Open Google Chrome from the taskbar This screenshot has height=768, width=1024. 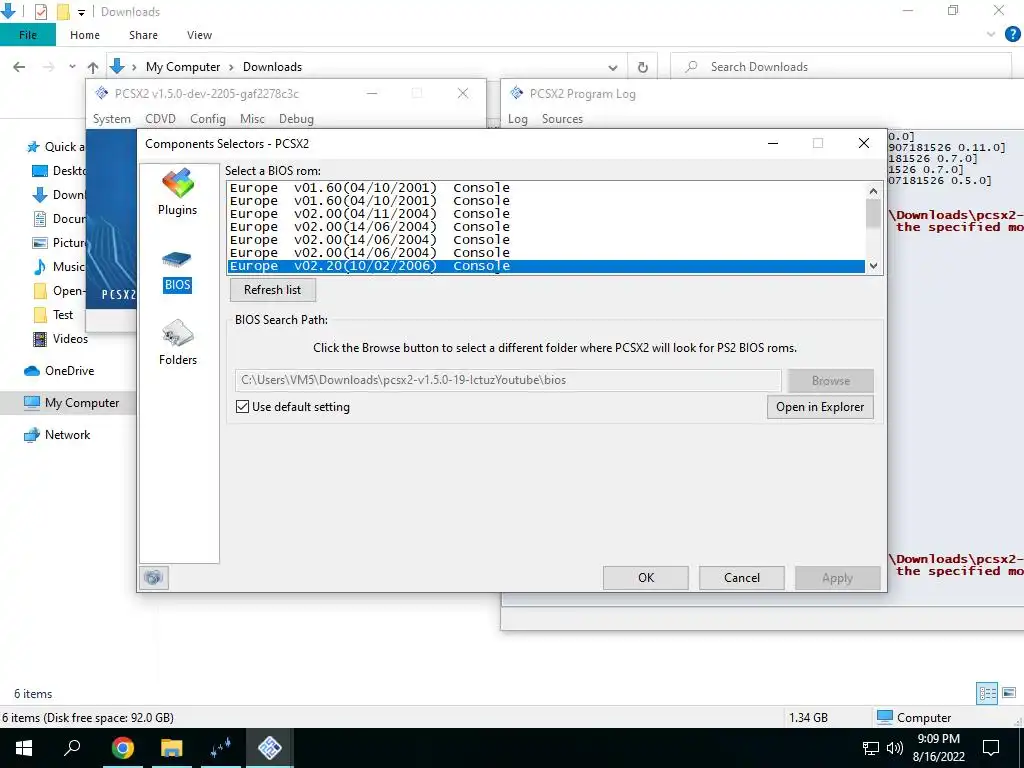point(122,747)
